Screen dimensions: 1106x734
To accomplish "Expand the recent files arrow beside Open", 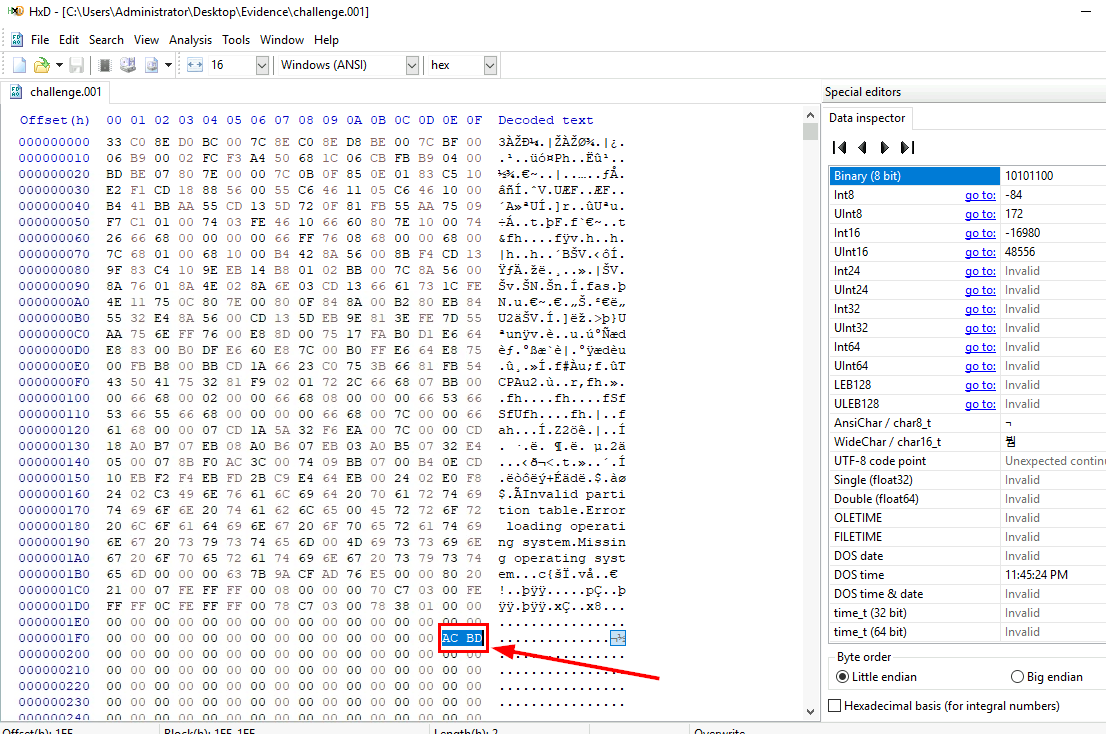I will pyautogui.click(x=59, y=66).
